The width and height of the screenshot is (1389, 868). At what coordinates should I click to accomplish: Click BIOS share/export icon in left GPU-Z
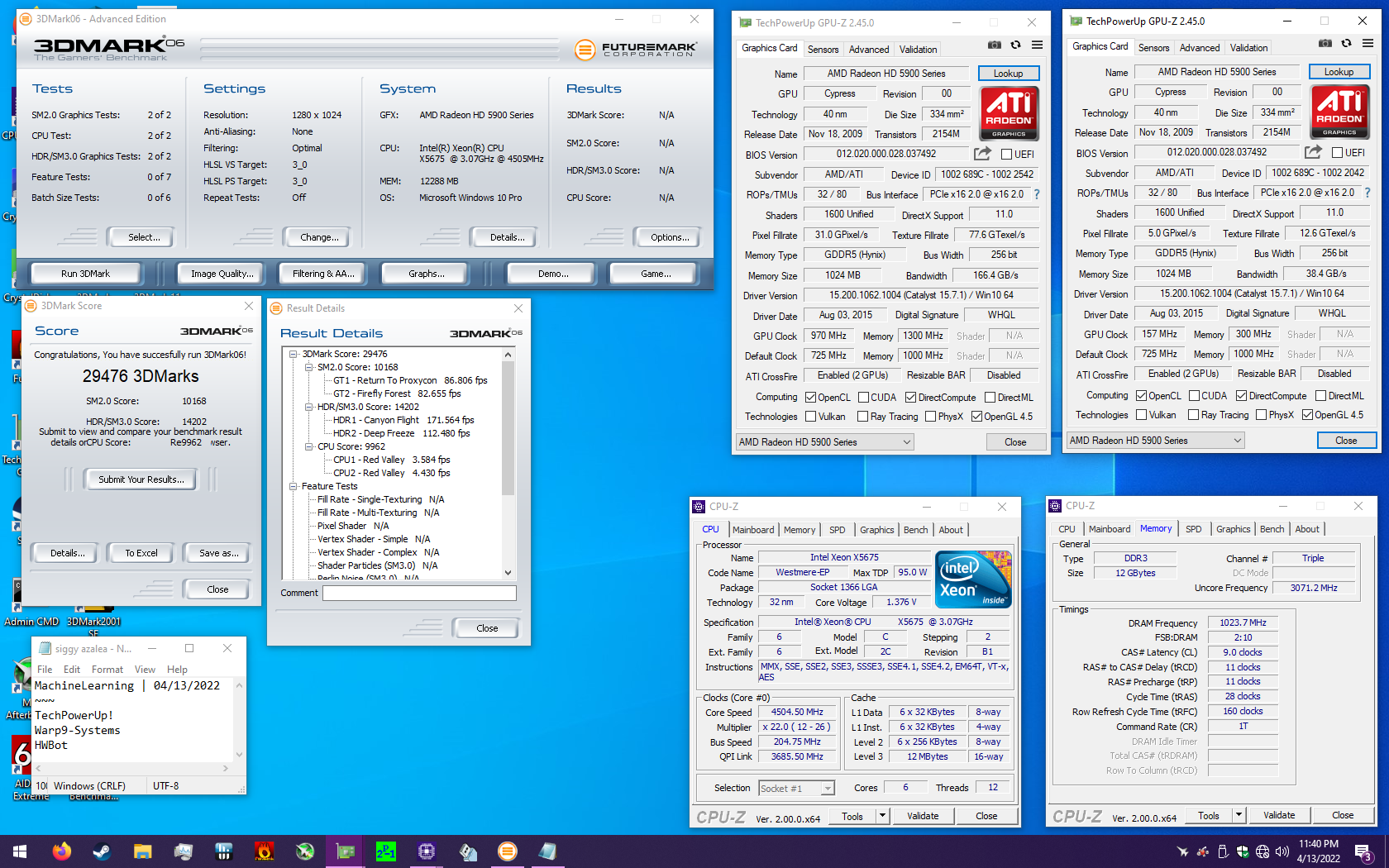pos(982,154)
